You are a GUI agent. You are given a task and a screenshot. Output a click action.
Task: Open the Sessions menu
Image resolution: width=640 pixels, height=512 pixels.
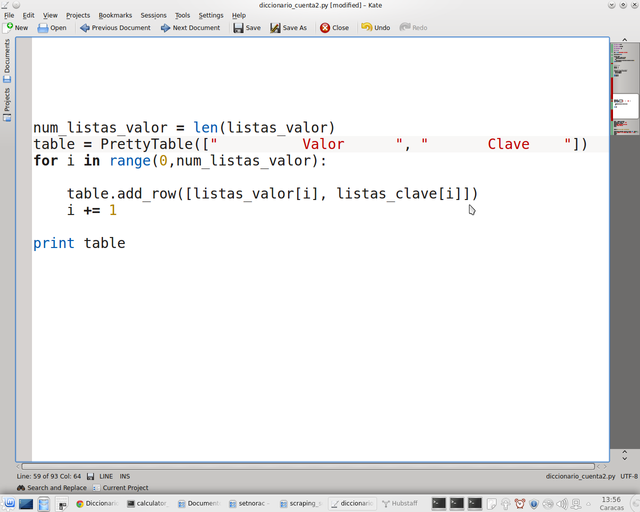point(153,16)
